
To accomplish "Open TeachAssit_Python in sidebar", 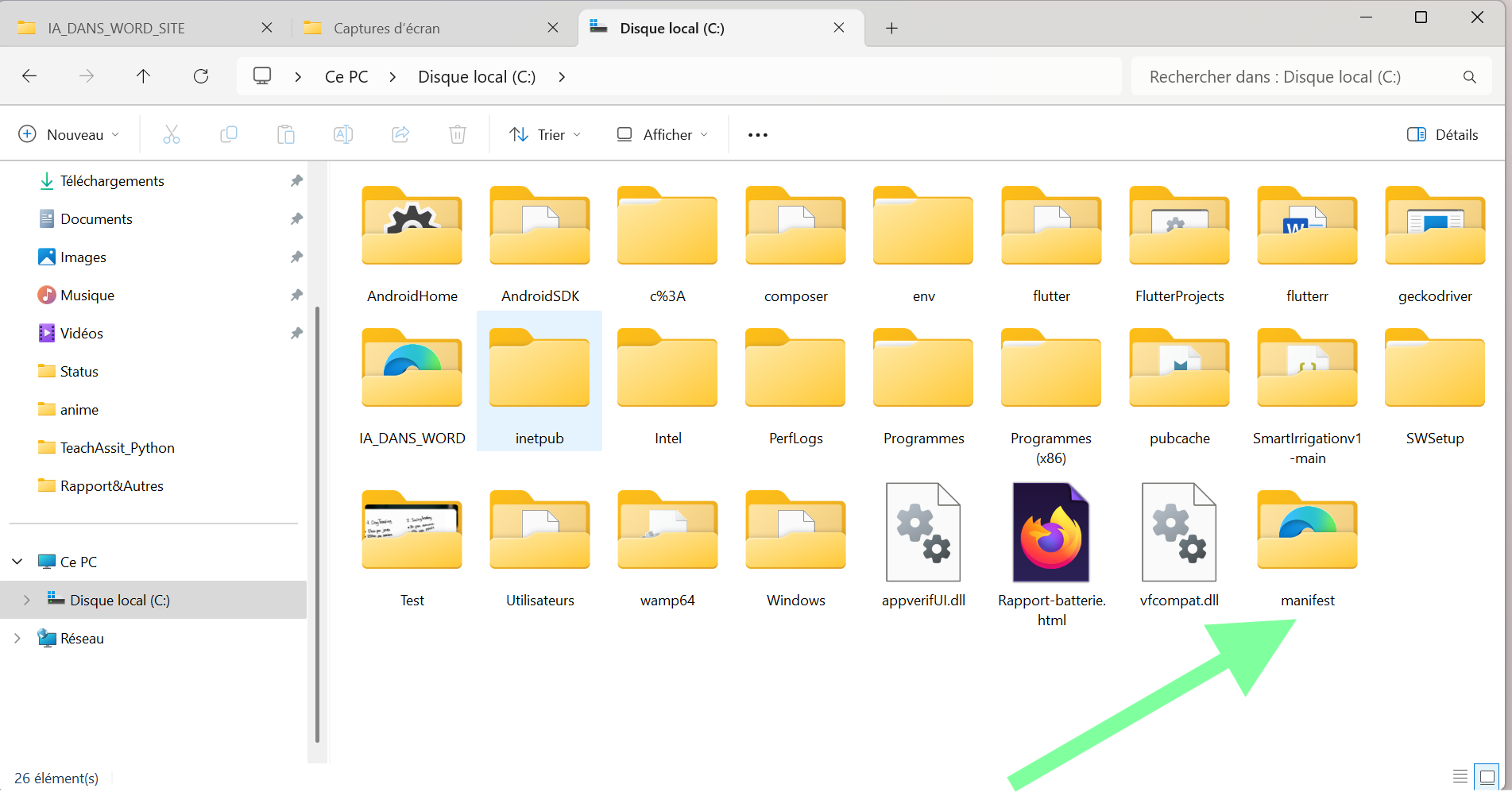I will pyautogui.click(x=117, y=448).
